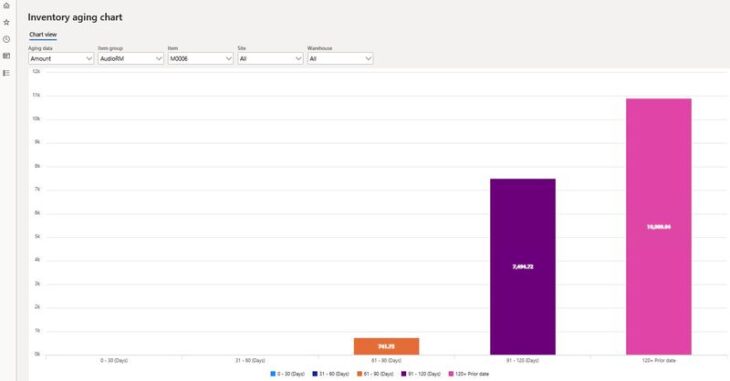The width and height of the screenshot is (730, 381).
Task: Open Workspaces icon in sidebar
Action: pyautogui.click(x=7, y=56)
